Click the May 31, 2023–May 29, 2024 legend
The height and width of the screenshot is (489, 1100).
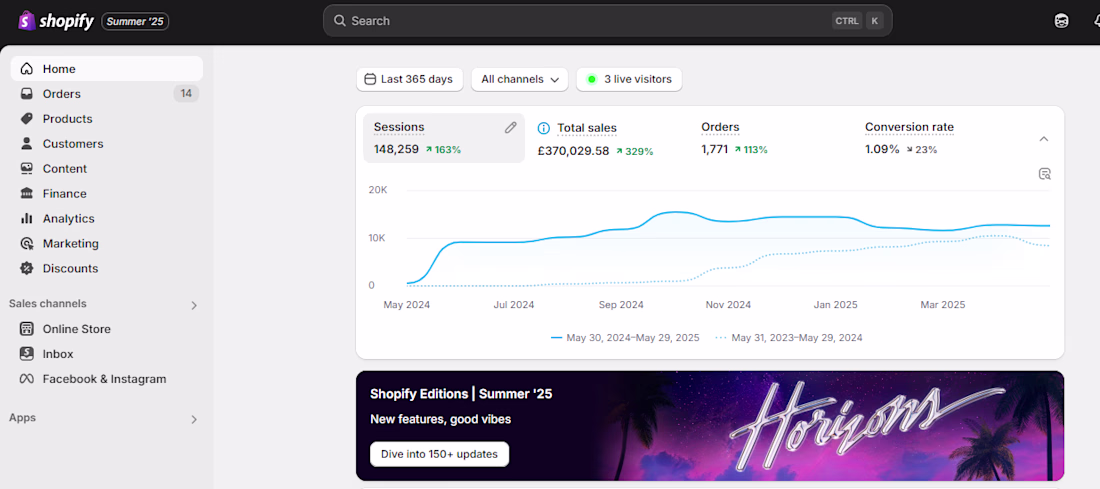point(789,337)
